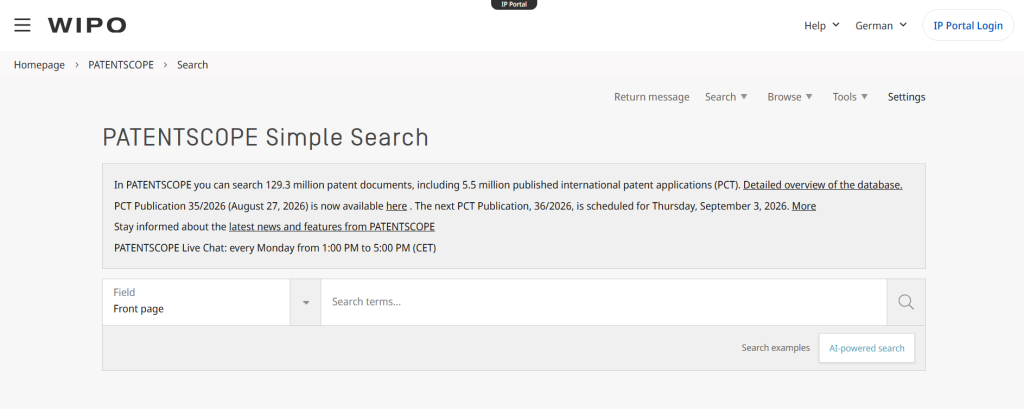Expand the Search menu

pos(726,97)
